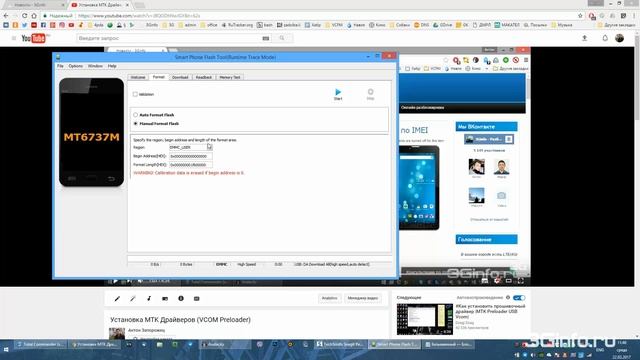The width and height of the screenshot is (640, 360).
Task: Click the music note audio icon
Action: (x=149, y=299)
